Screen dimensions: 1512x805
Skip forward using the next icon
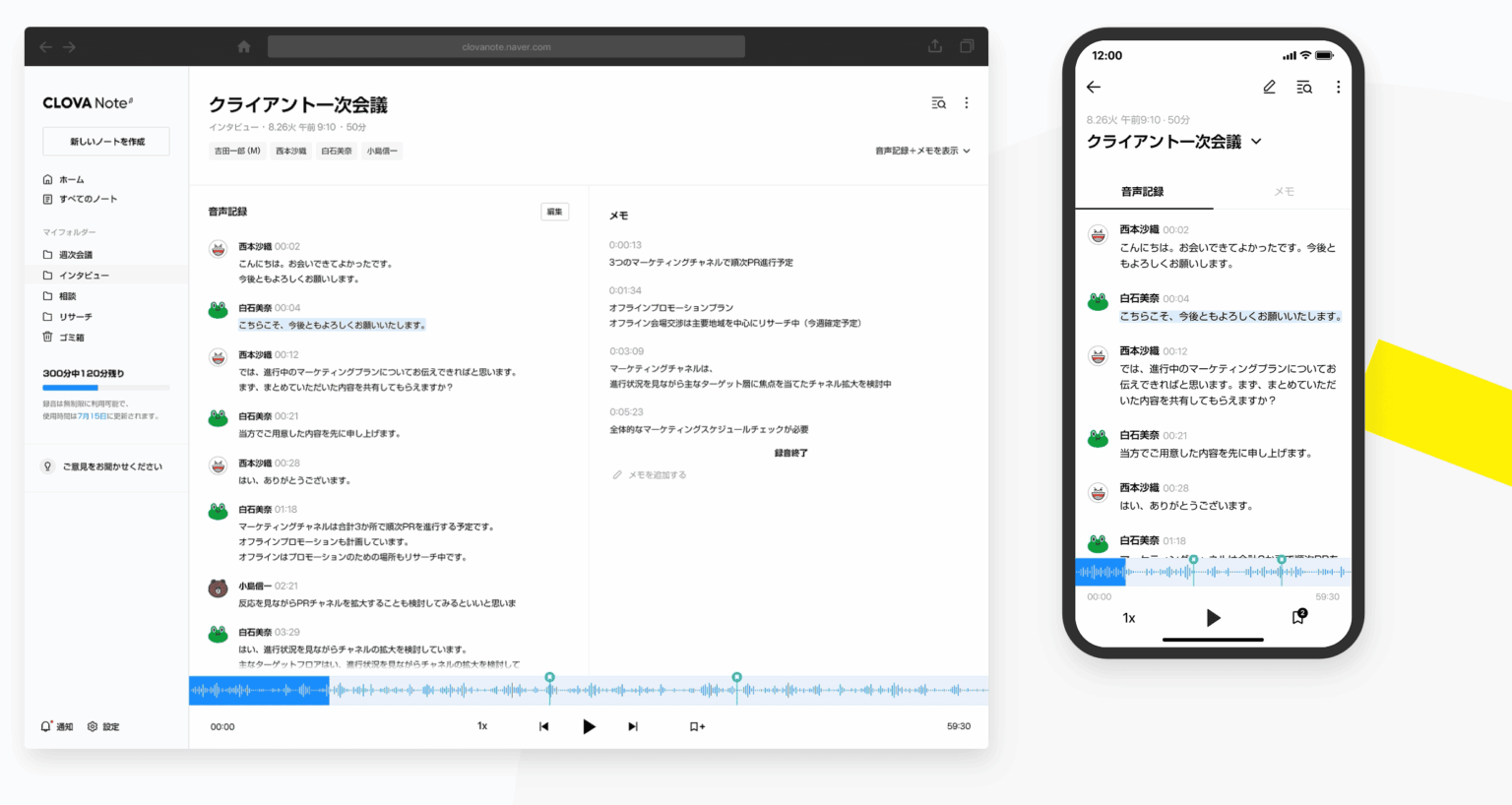[x=631, y=726]
